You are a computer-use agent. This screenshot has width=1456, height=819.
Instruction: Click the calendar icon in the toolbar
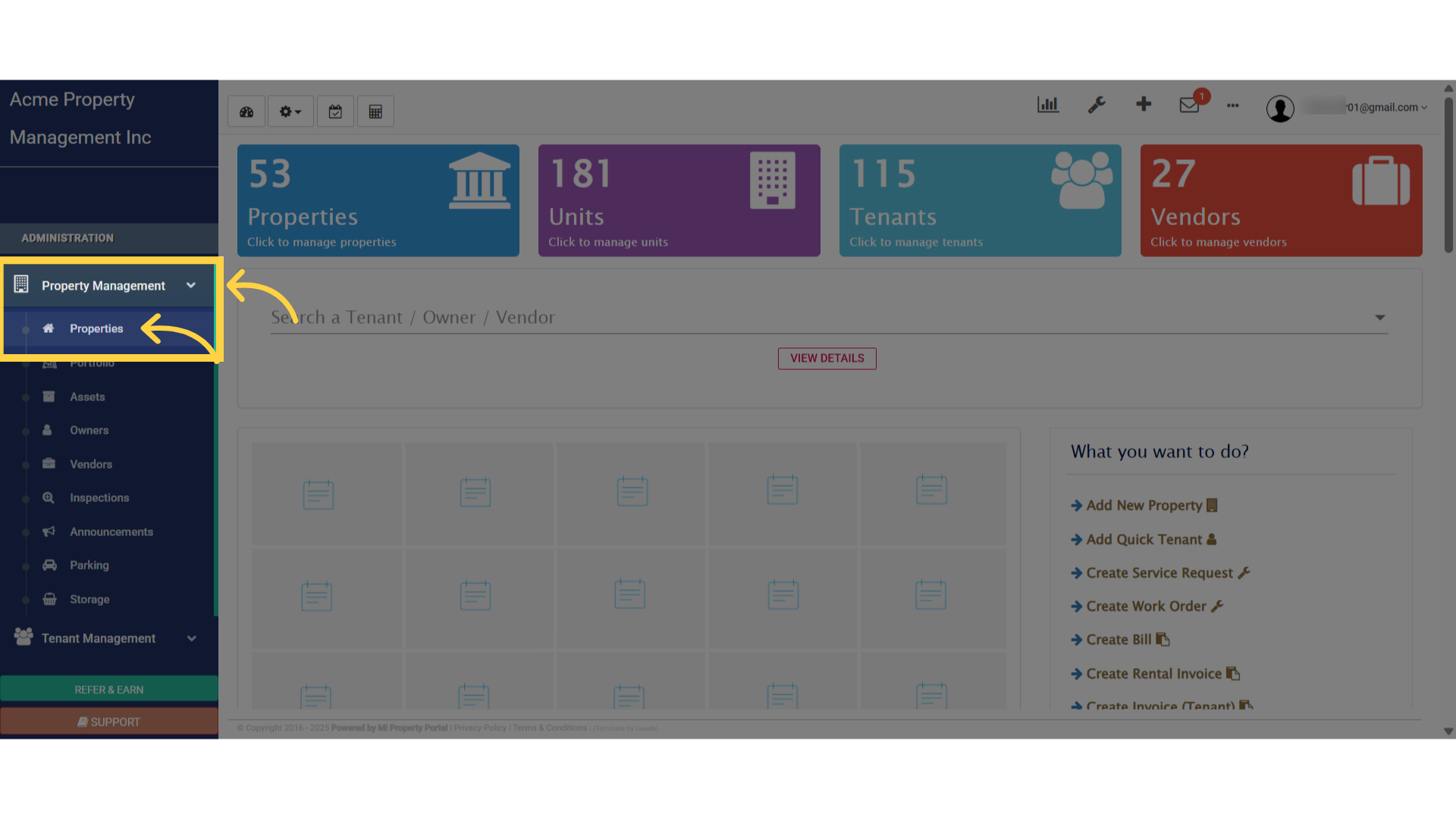[x=335, y=111]
